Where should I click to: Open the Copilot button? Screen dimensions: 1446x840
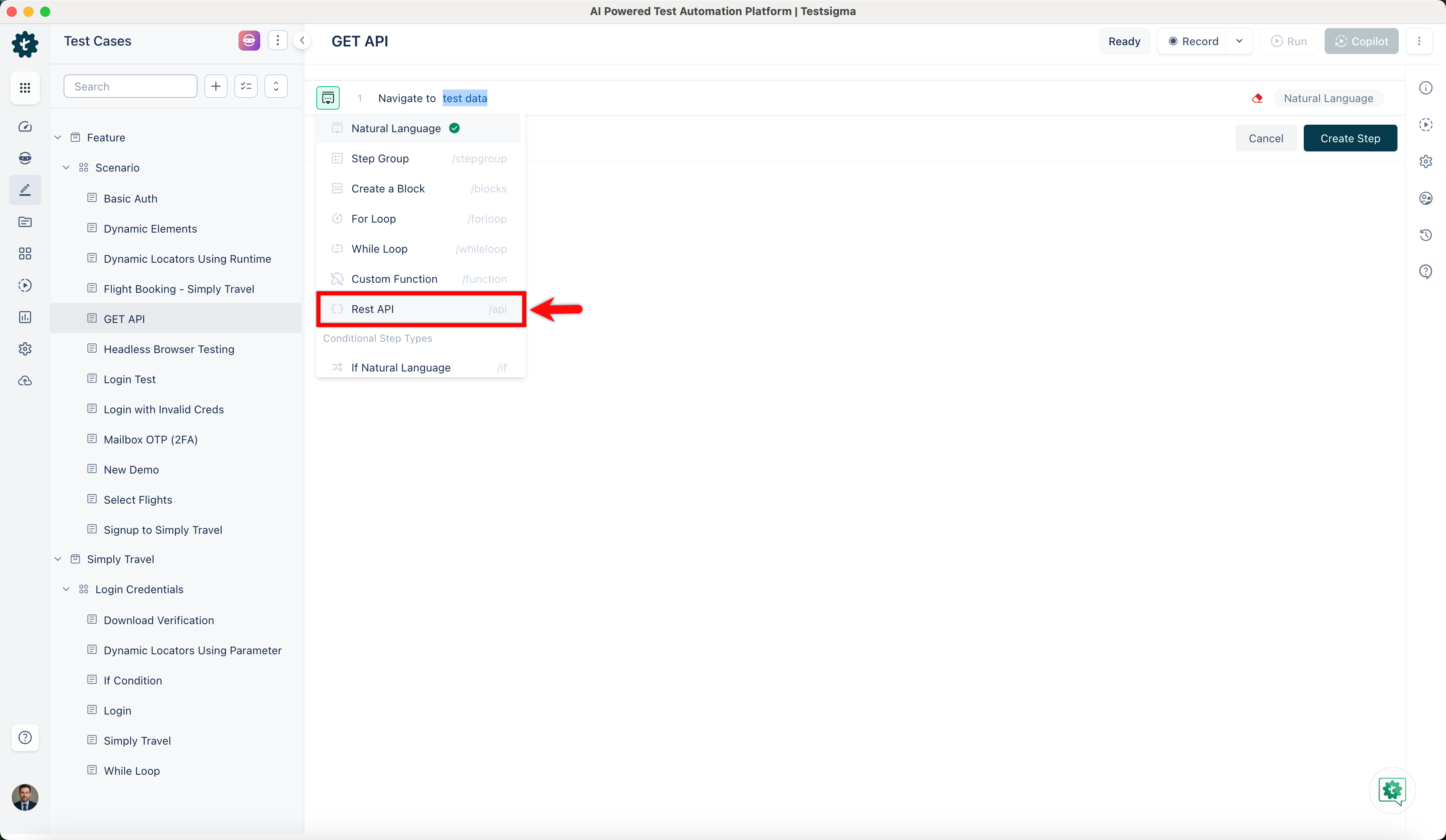point(1361,41)
